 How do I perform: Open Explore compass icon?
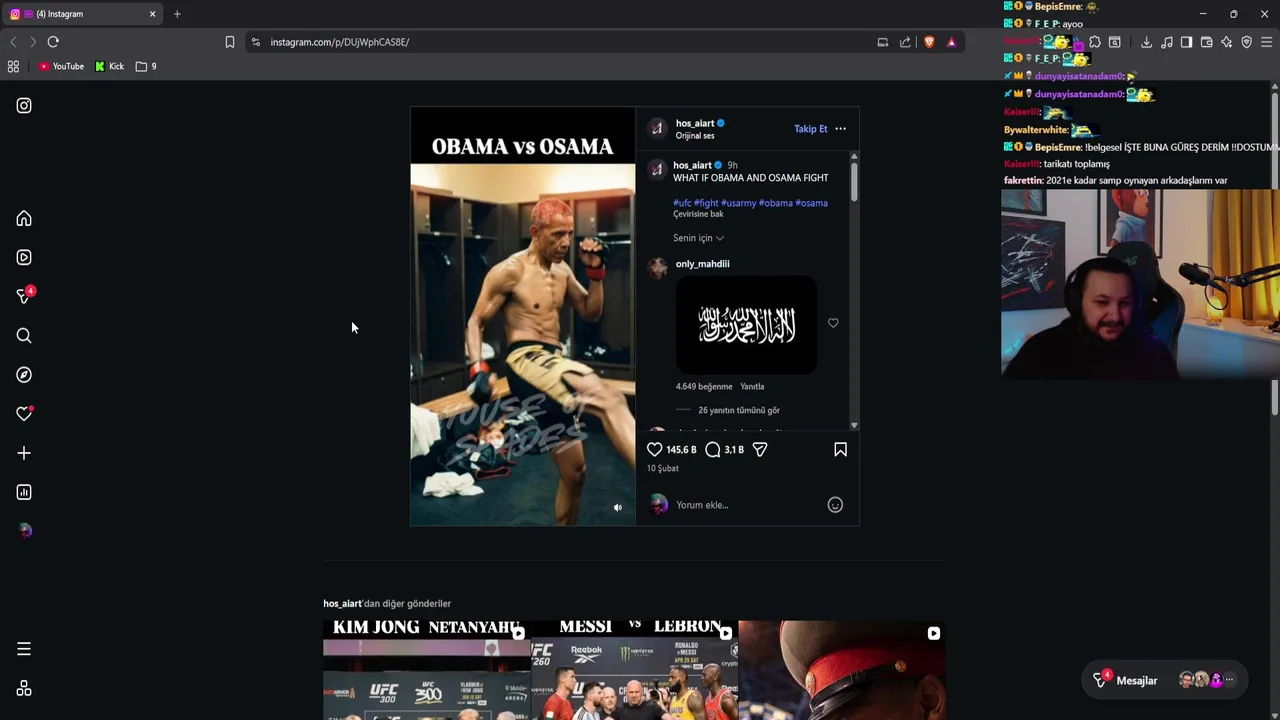[24, 375]
